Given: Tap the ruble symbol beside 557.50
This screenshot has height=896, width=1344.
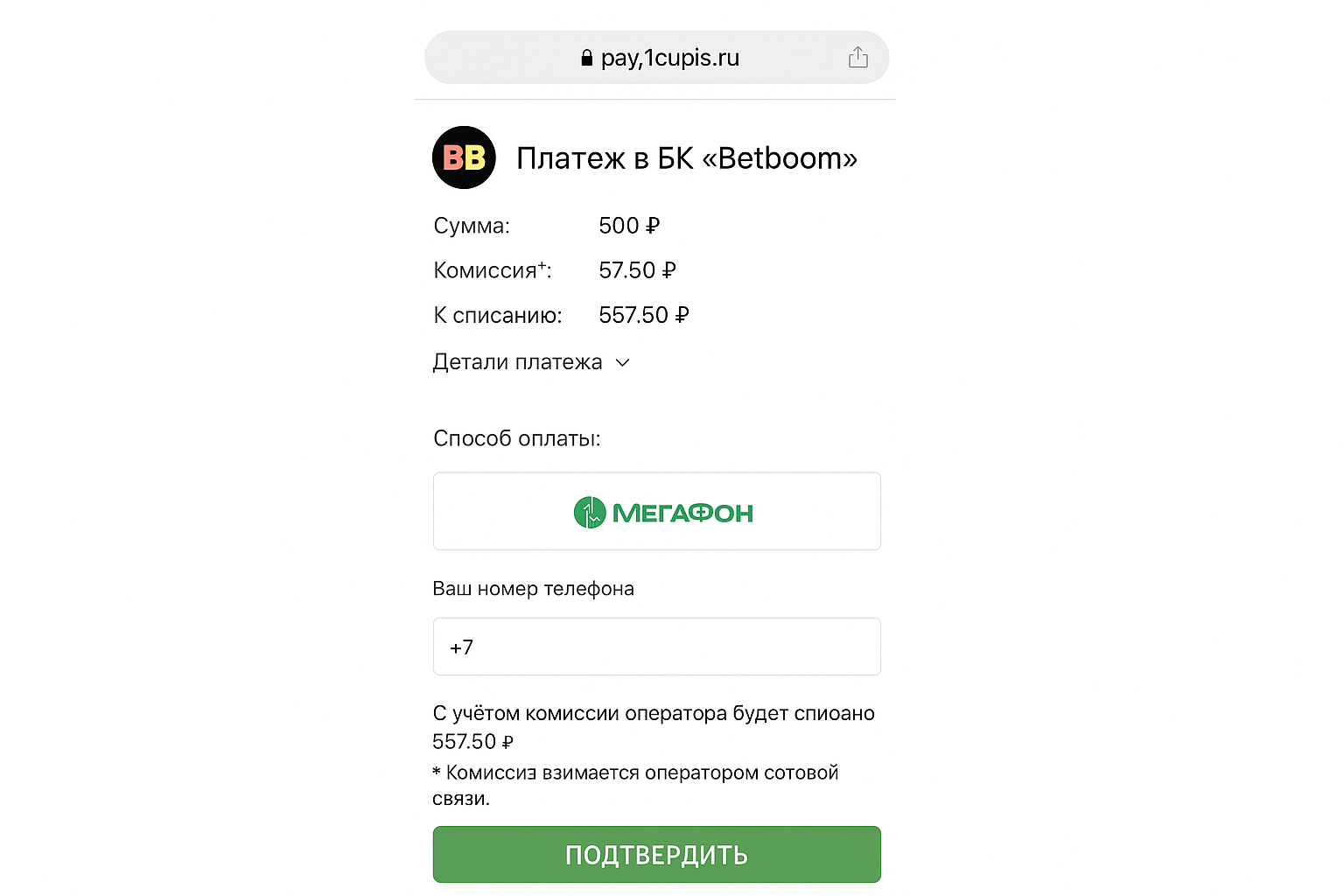Looking at the screenshot, I should 682,314.
